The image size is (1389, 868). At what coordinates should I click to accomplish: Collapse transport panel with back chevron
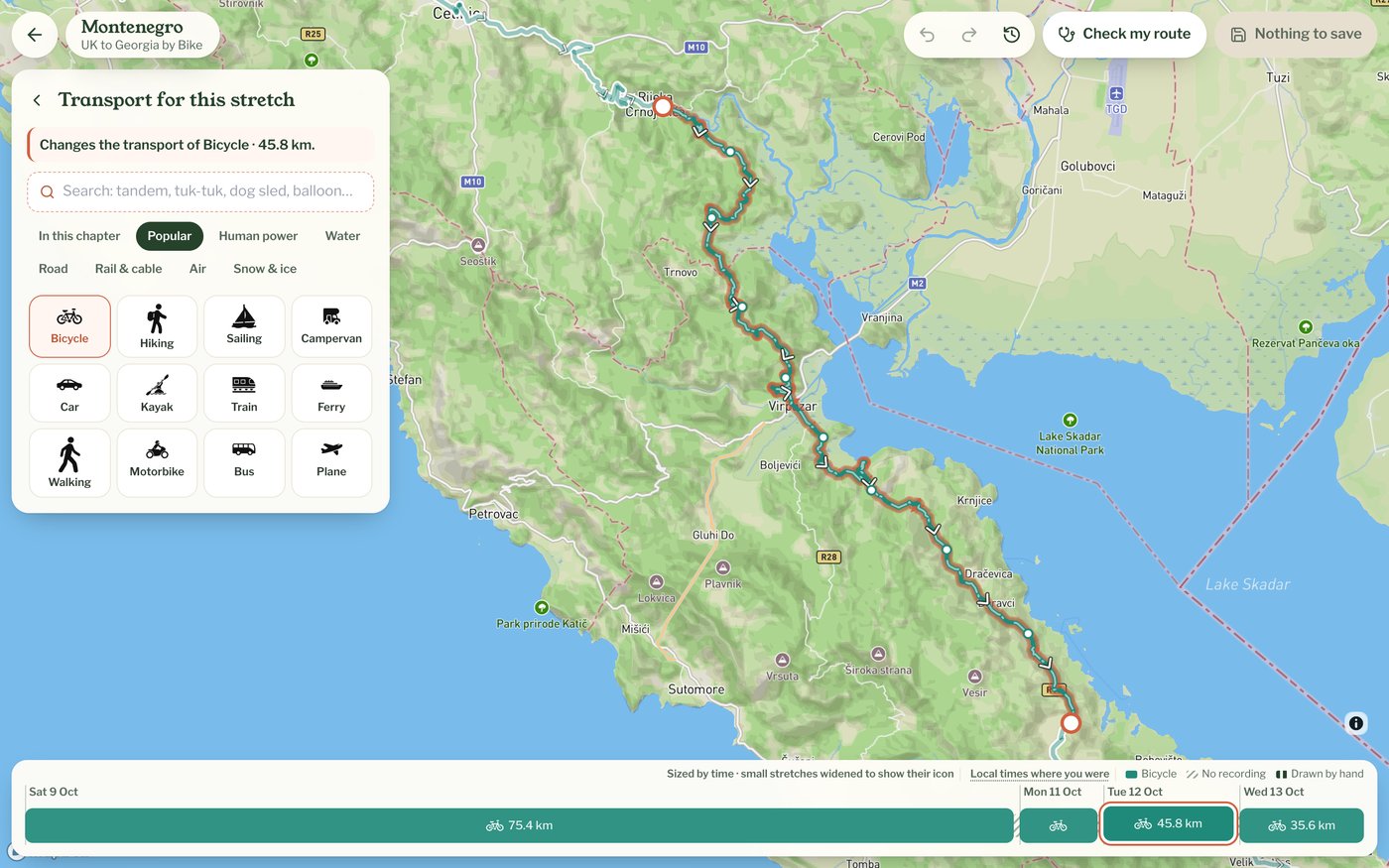point(37,100)
